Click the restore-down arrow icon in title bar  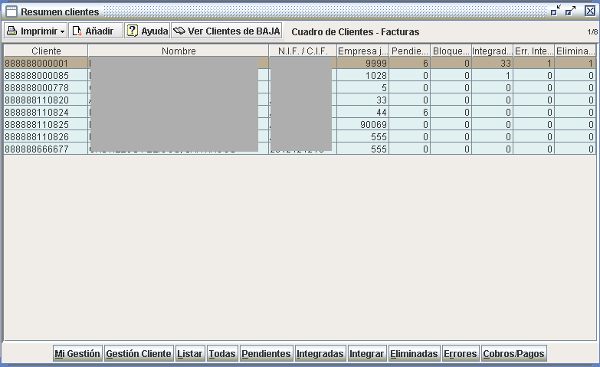[x=556, y=11]
